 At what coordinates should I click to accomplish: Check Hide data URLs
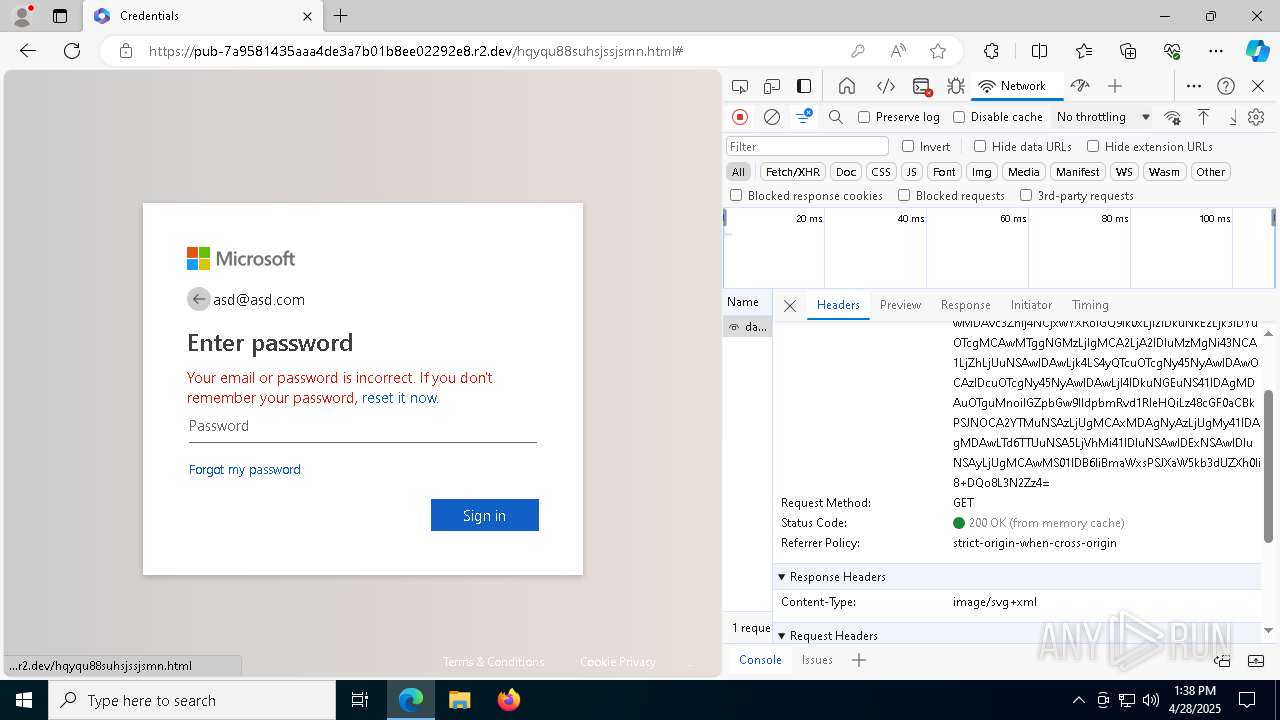pyautogui.click(x=980, y=146)
